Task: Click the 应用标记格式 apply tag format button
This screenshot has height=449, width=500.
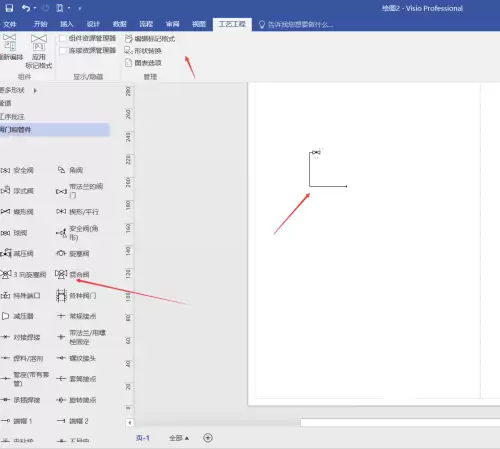Action: pyautogui.click(x=39, y=51)
